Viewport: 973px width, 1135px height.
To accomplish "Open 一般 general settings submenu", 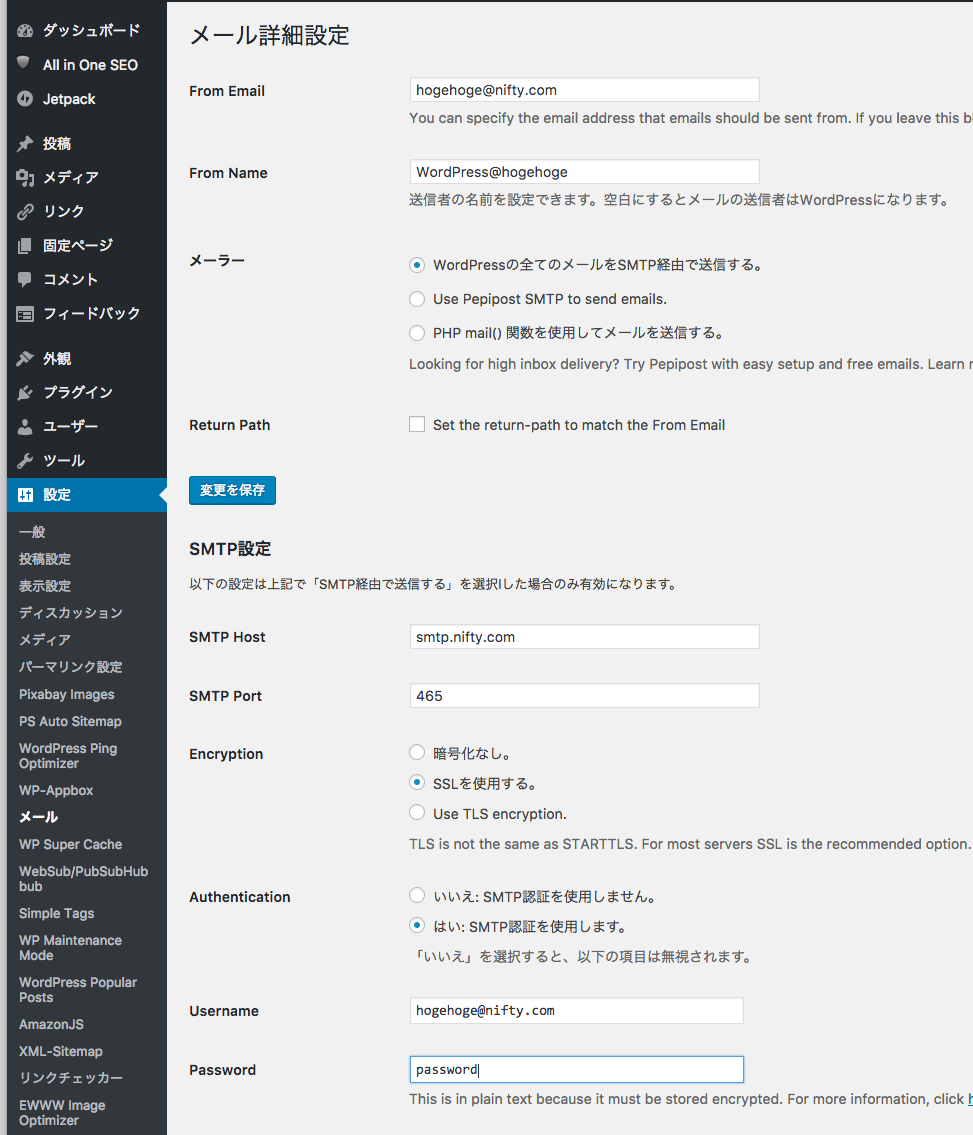I will (32, 532).
